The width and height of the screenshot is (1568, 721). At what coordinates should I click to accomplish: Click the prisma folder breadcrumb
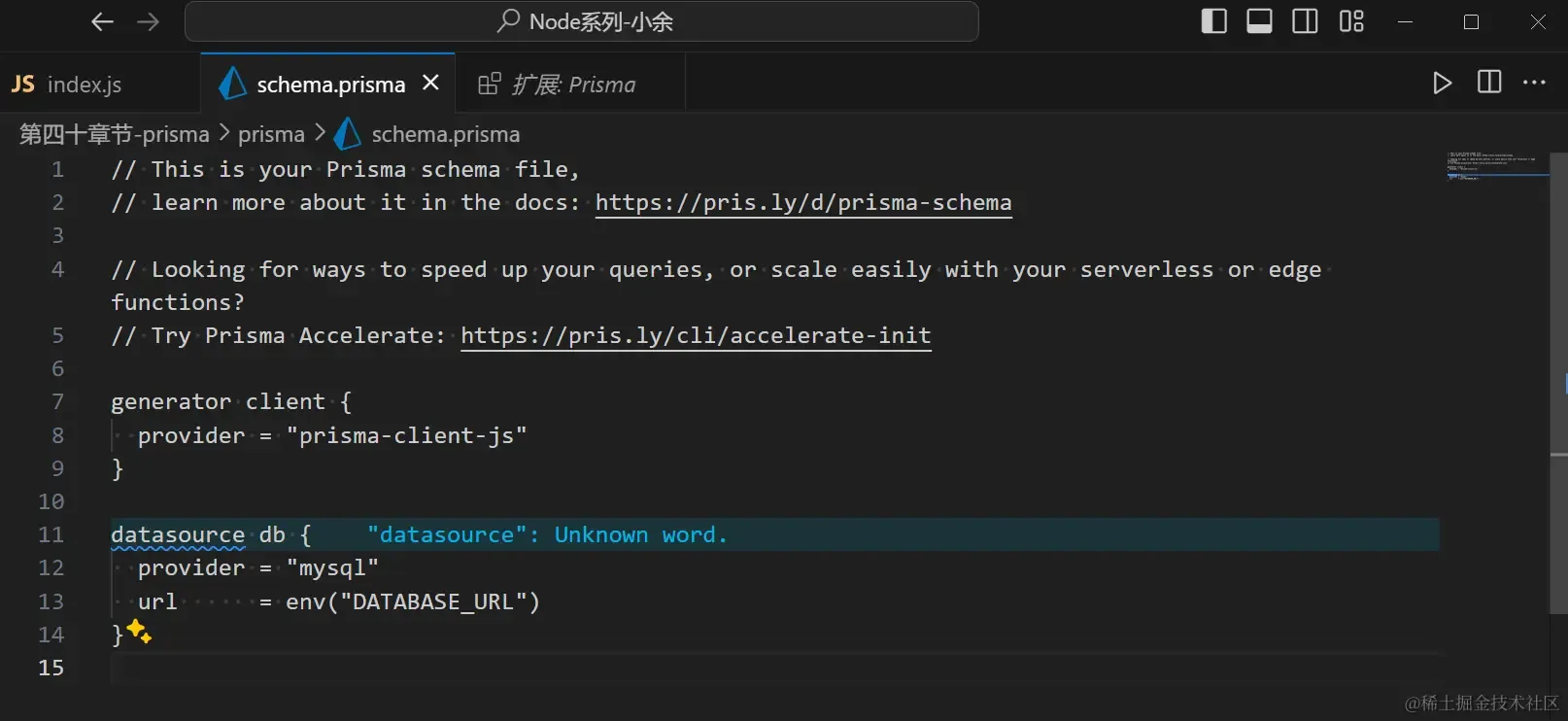[271, 134]
